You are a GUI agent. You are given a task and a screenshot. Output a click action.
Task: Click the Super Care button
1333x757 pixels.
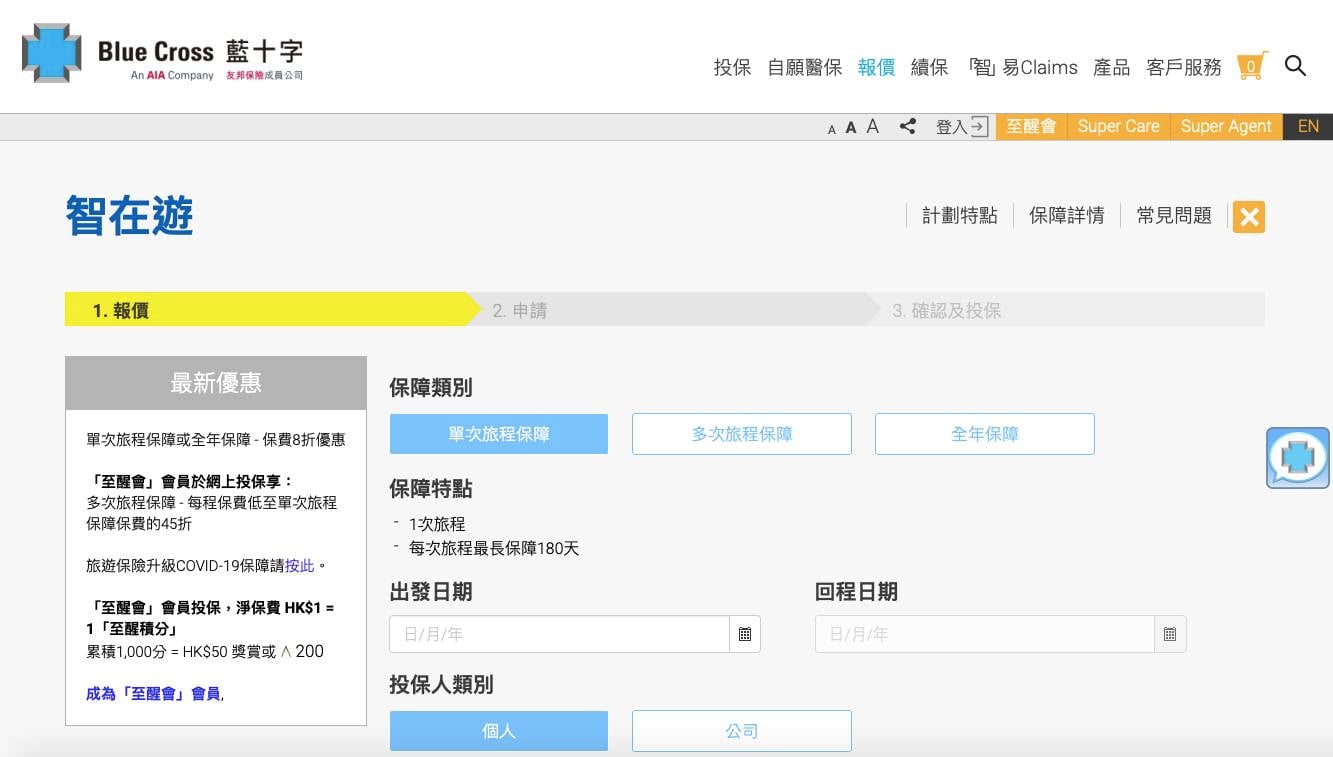click(1119, 127)
